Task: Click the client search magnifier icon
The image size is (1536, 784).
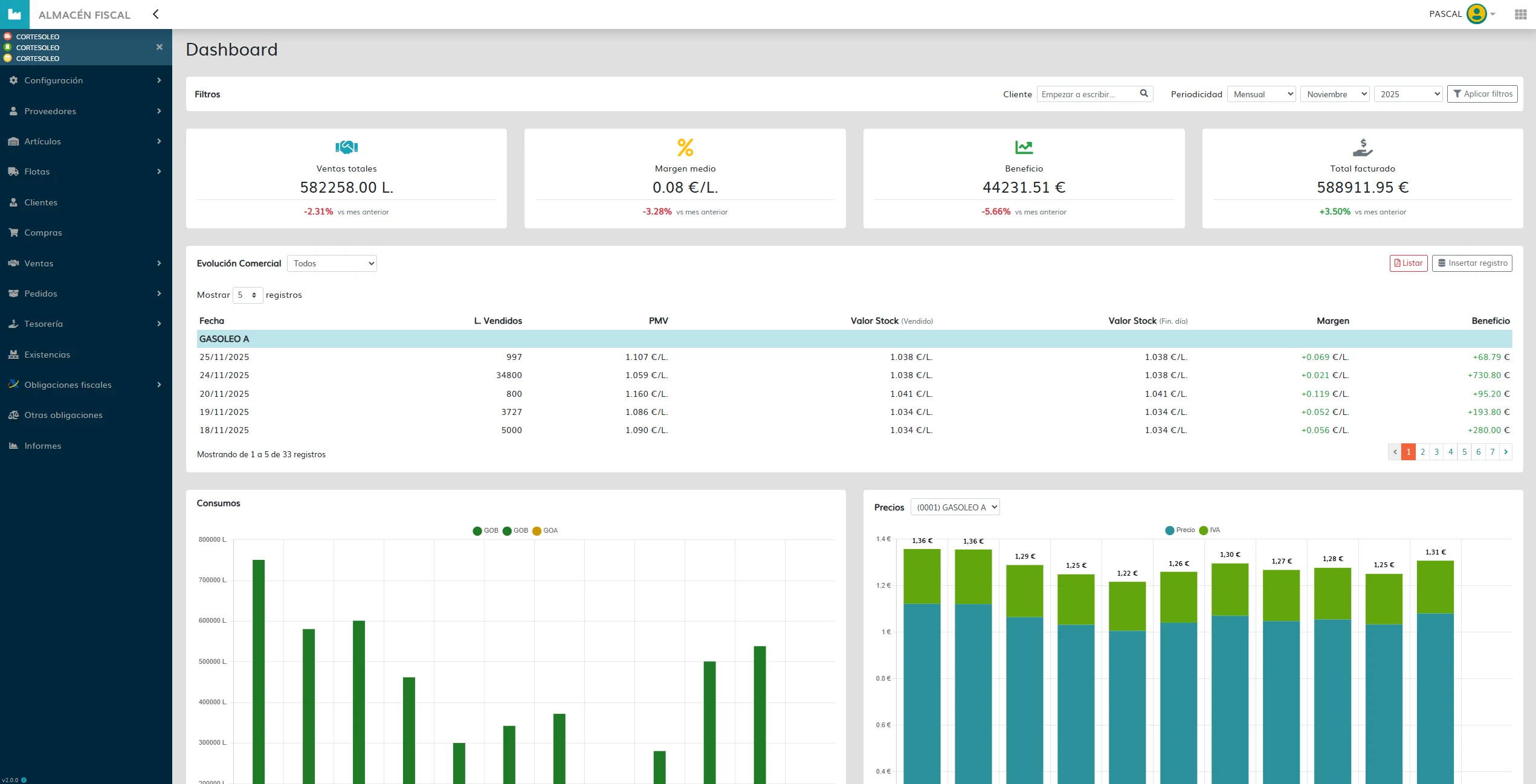Action: coord(1144,94)
